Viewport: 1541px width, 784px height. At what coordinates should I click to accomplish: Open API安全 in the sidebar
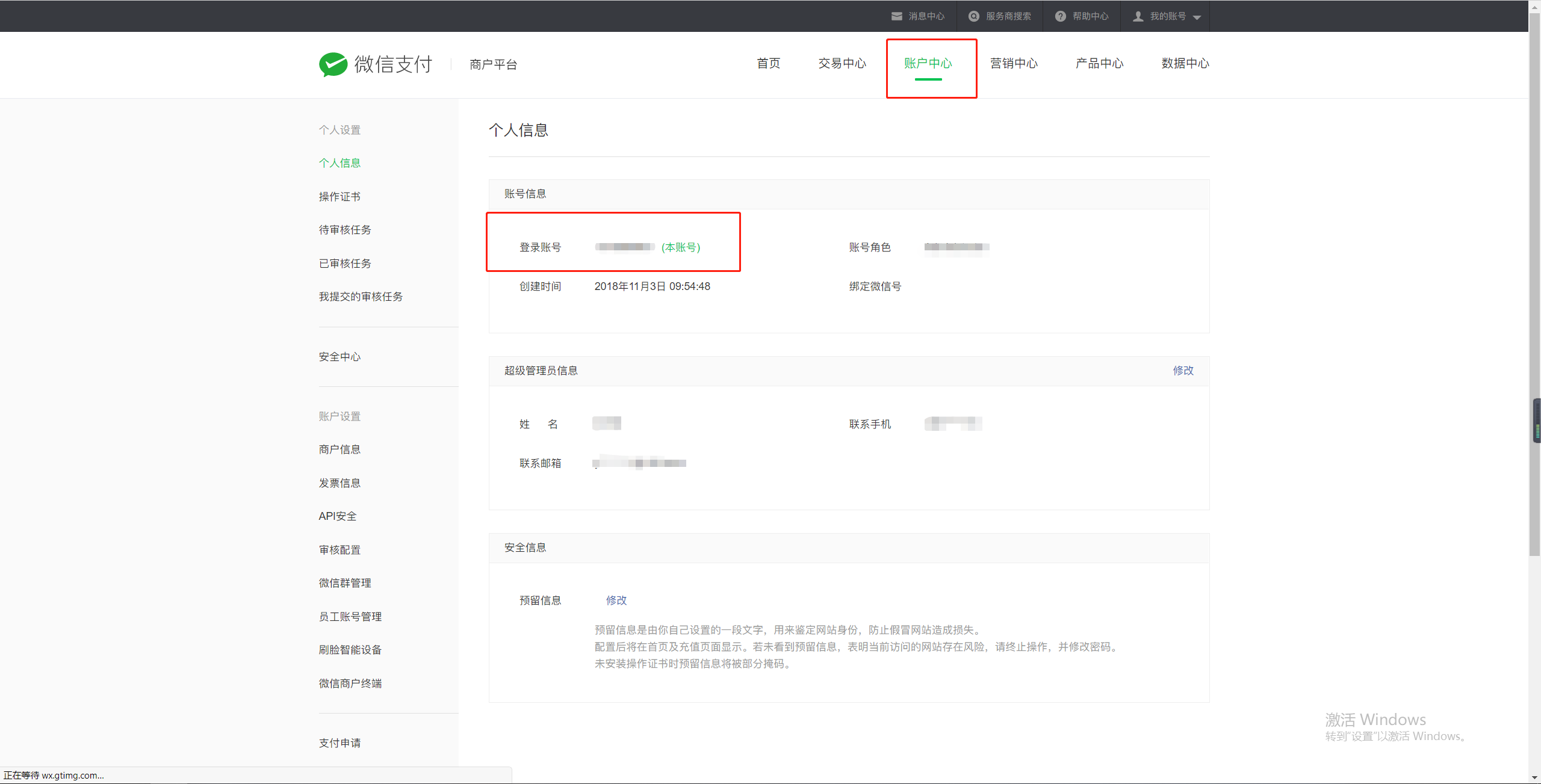point(338,516)
